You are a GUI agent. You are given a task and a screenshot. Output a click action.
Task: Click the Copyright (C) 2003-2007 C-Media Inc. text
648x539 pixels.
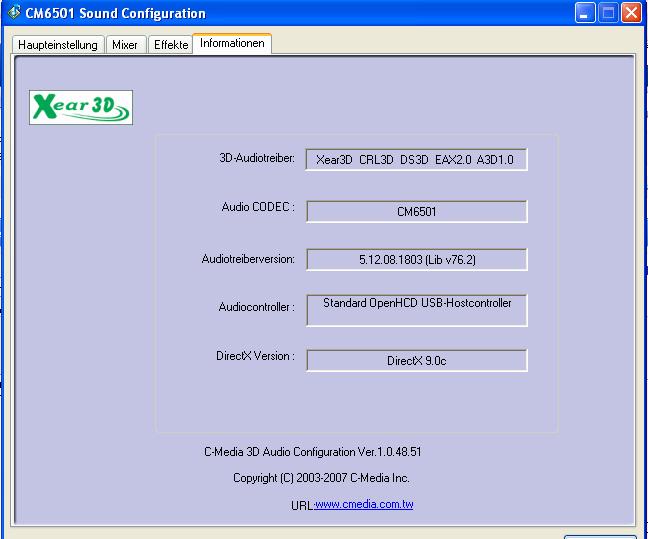[x=321, y=478]
